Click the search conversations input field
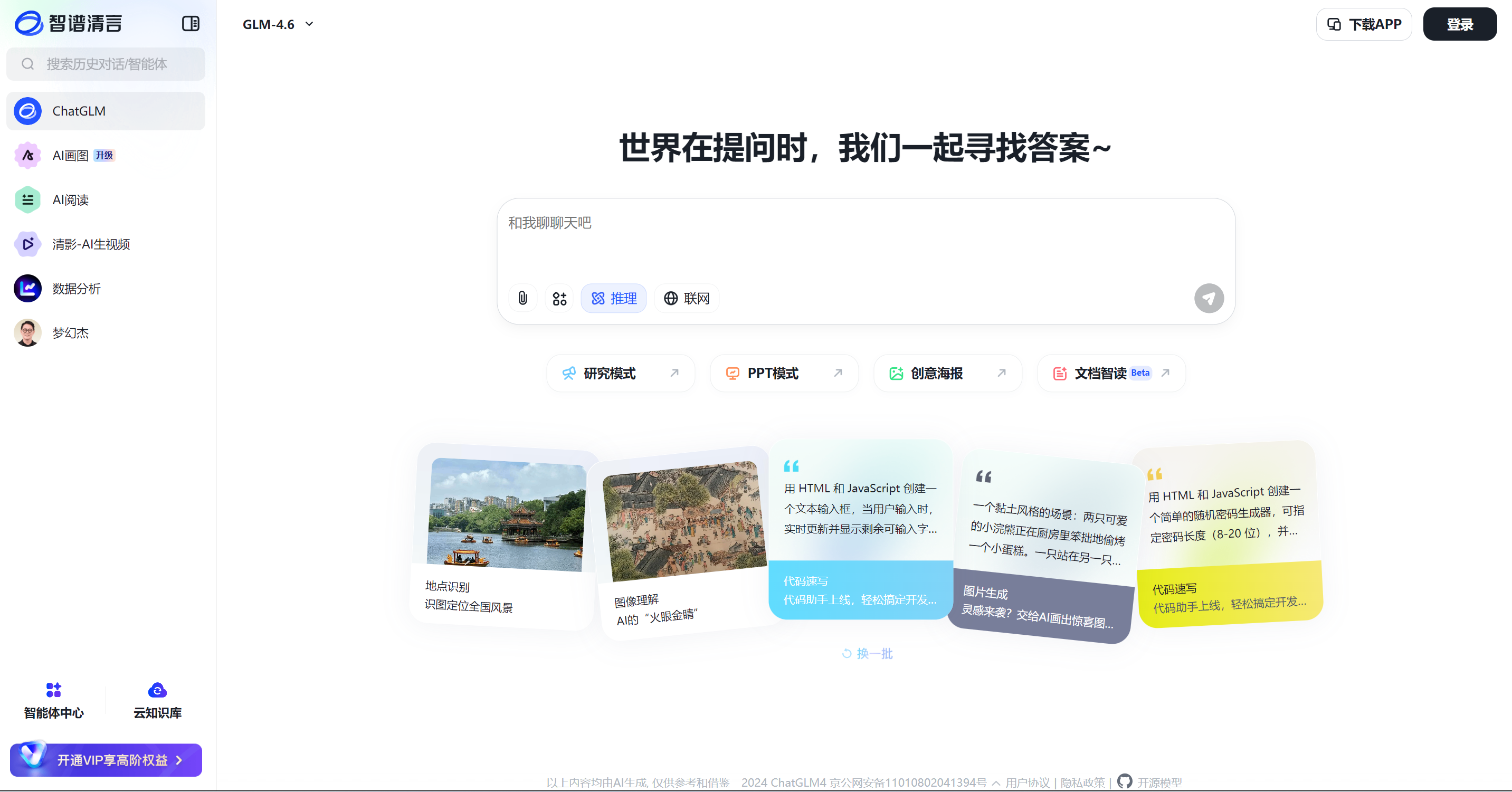This screenshot has width=1512, height=792. (x=106, y=64)
